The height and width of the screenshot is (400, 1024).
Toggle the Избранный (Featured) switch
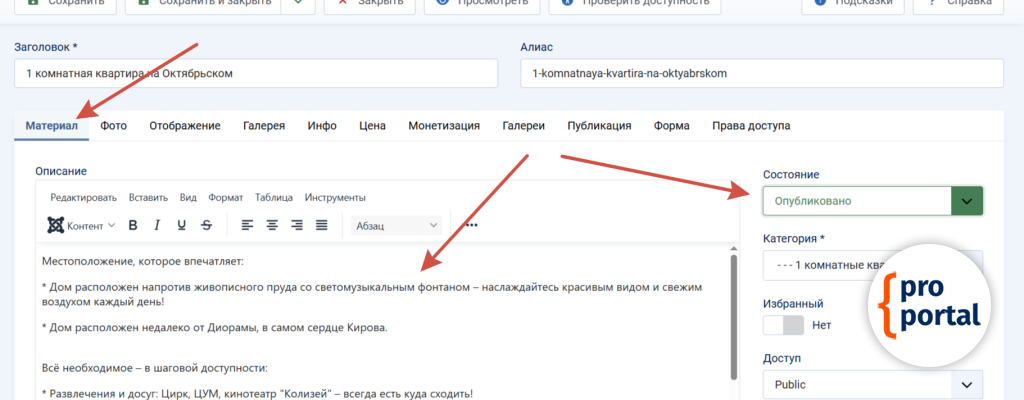(x=783, y=325)
